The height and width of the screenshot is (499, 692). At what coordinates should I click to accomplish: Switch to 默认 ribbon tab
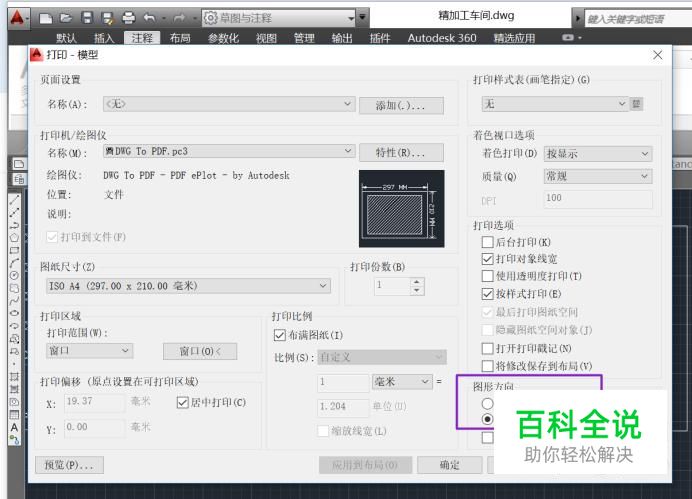click(x=66, y=38)
